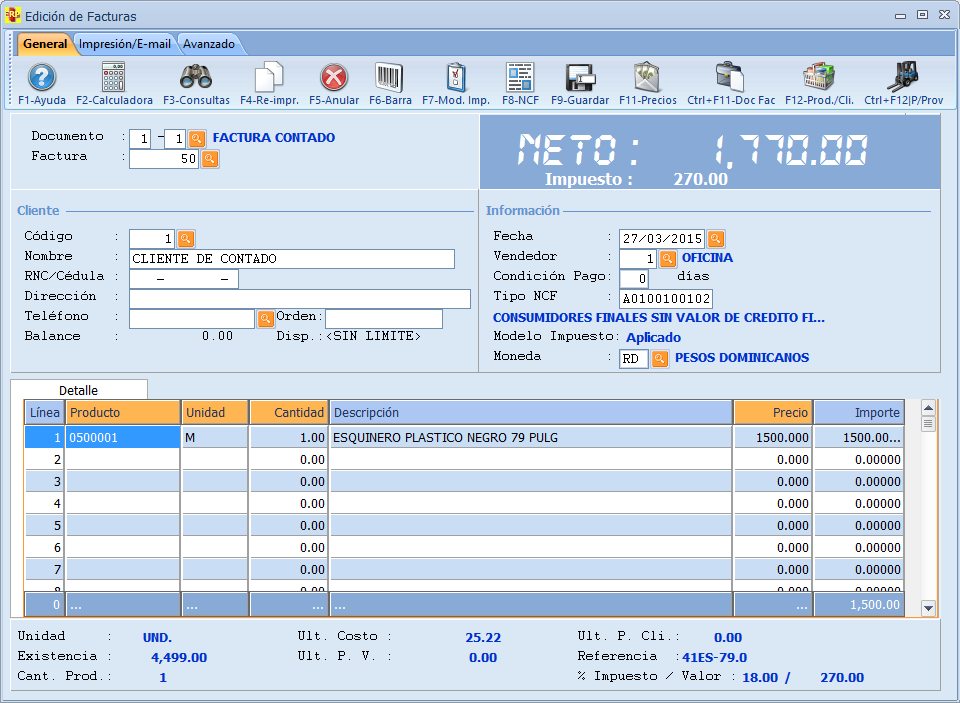This screenshot has height=703, width=960.
Task: Save the invoice with F9-Guardar
Action: (580, 78)
